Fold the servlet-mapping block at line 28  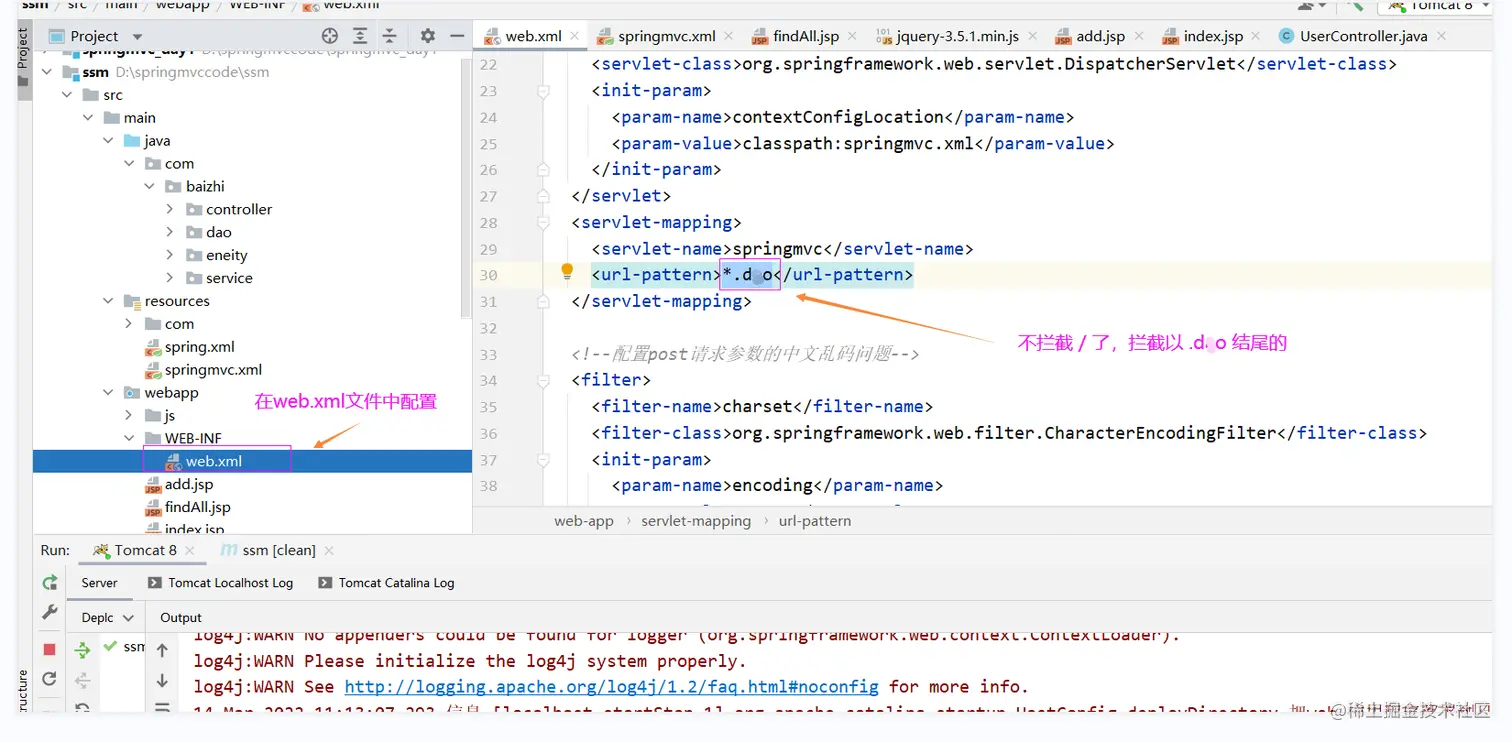(543, 223)
